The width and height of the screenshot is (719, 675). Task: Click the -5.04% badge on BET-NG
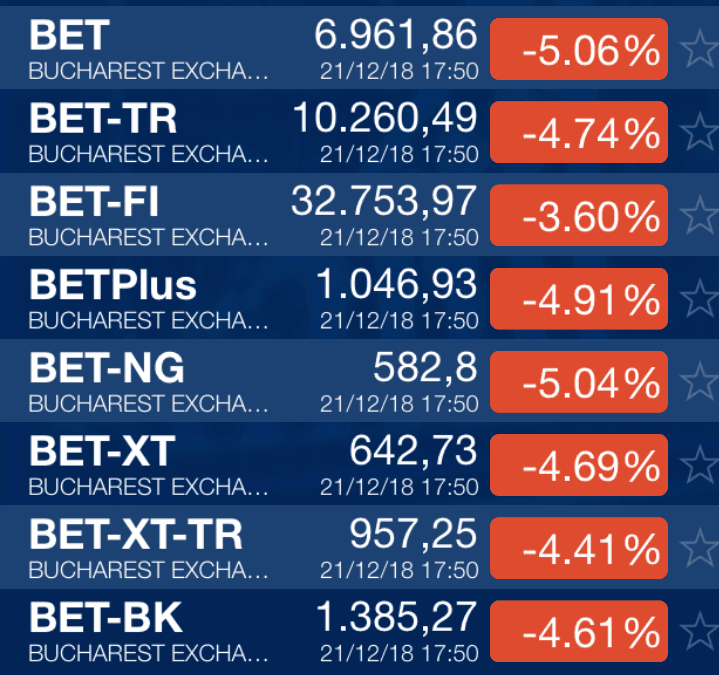[x=579, y=382]
